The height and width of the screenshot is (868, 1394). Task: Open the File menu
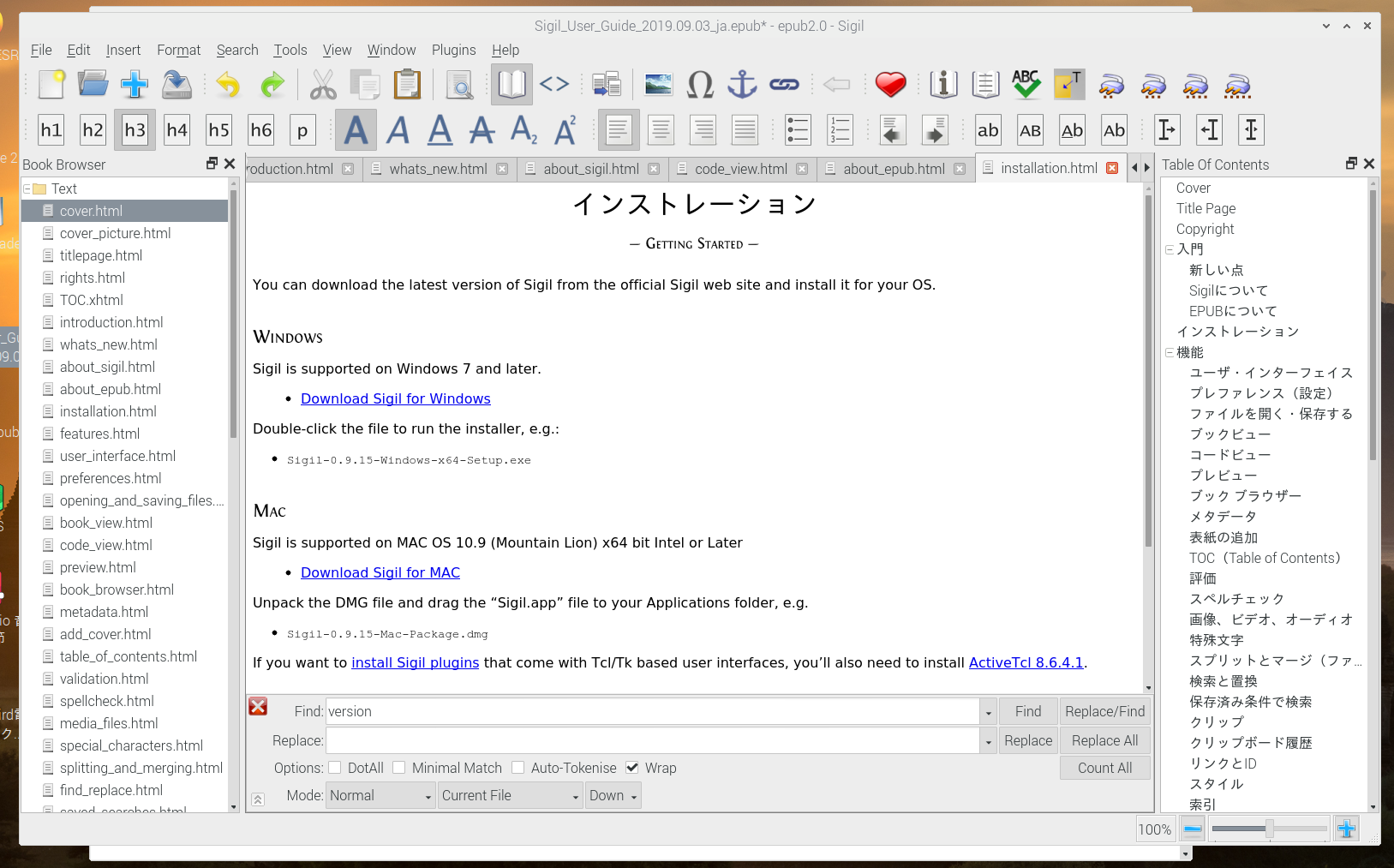(41, 50)
